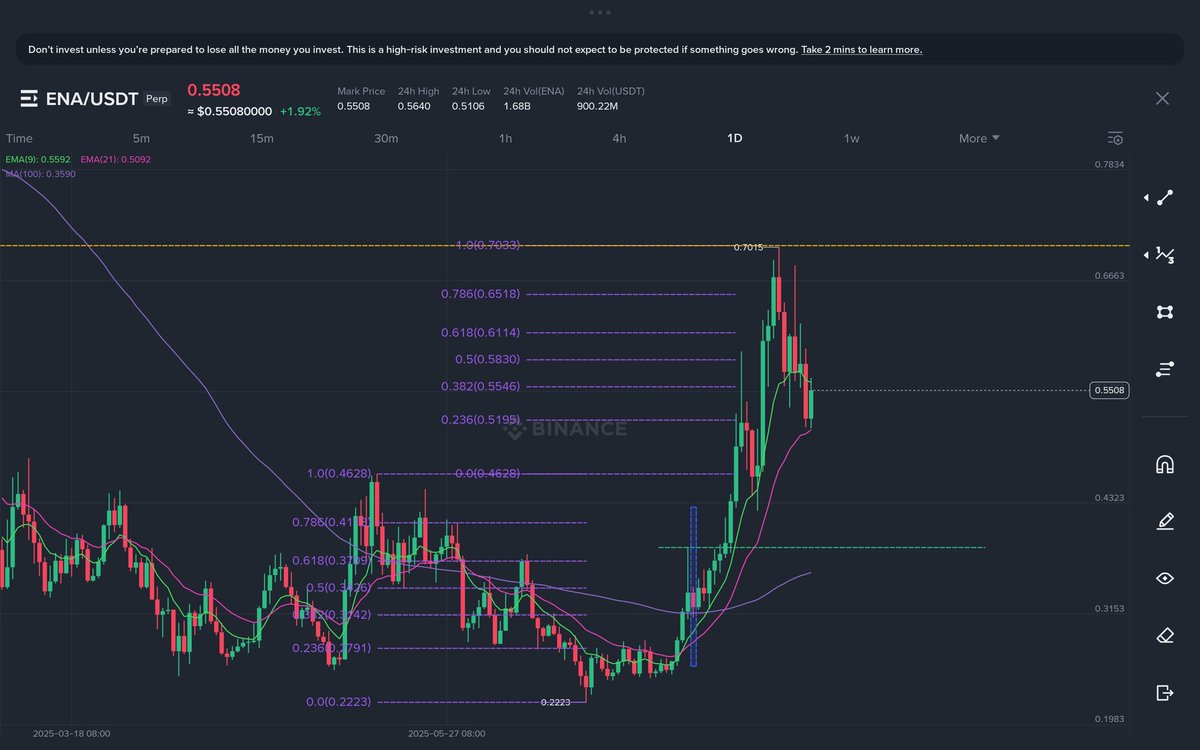The height and width of the screenshot is (750, 1200).
Task: Click the 24h Vol(USDT) value 900.22M
Action: 597,106
